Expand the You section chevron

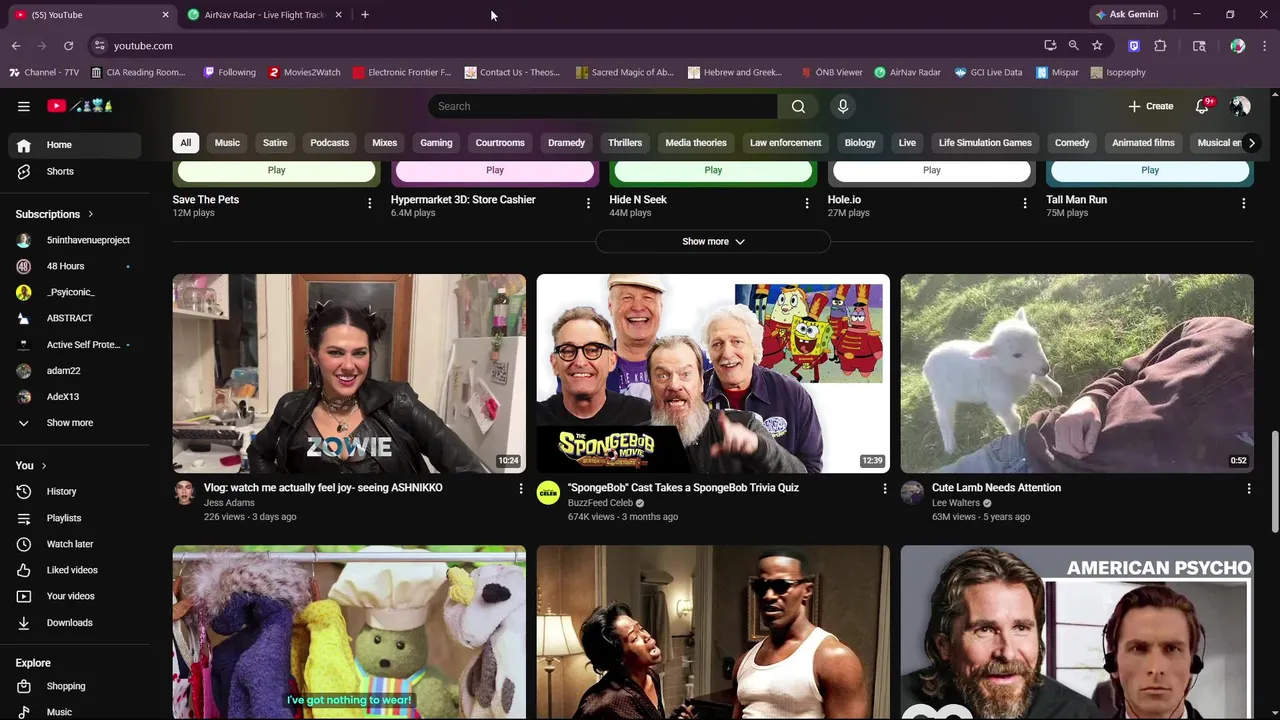pos(44,466)
